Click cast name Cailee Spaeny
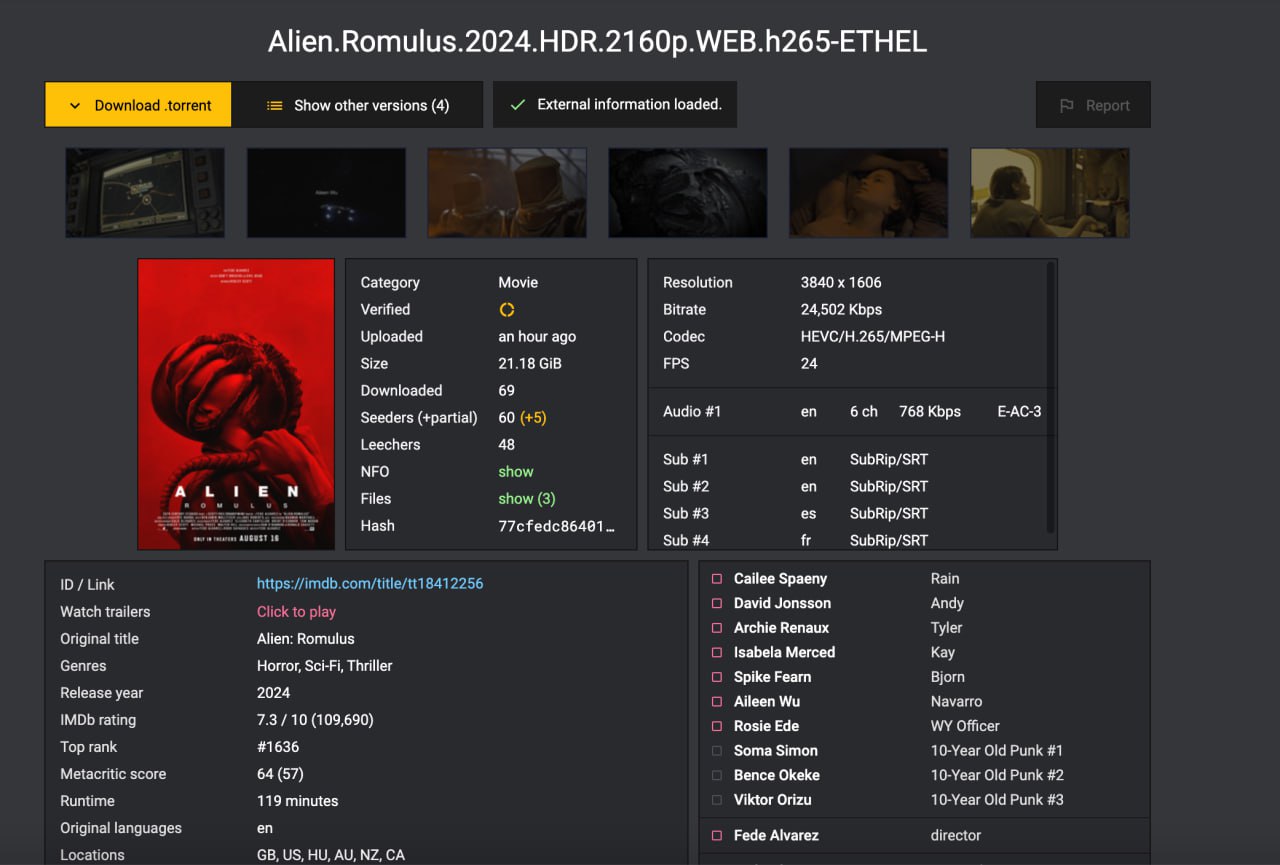Image resolution: width=1280 pixels, height=865 pixels. (780, 579)
